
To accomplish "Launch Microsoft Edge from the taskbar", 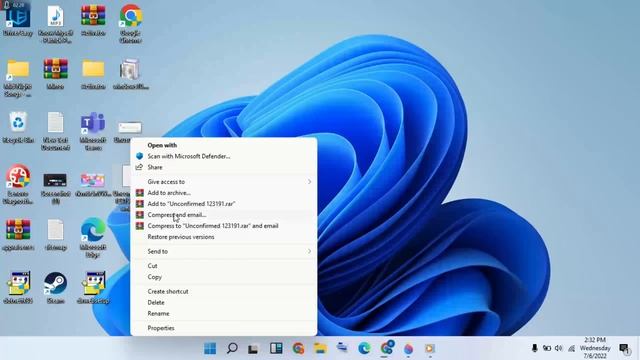I will [x=364, y=348].
